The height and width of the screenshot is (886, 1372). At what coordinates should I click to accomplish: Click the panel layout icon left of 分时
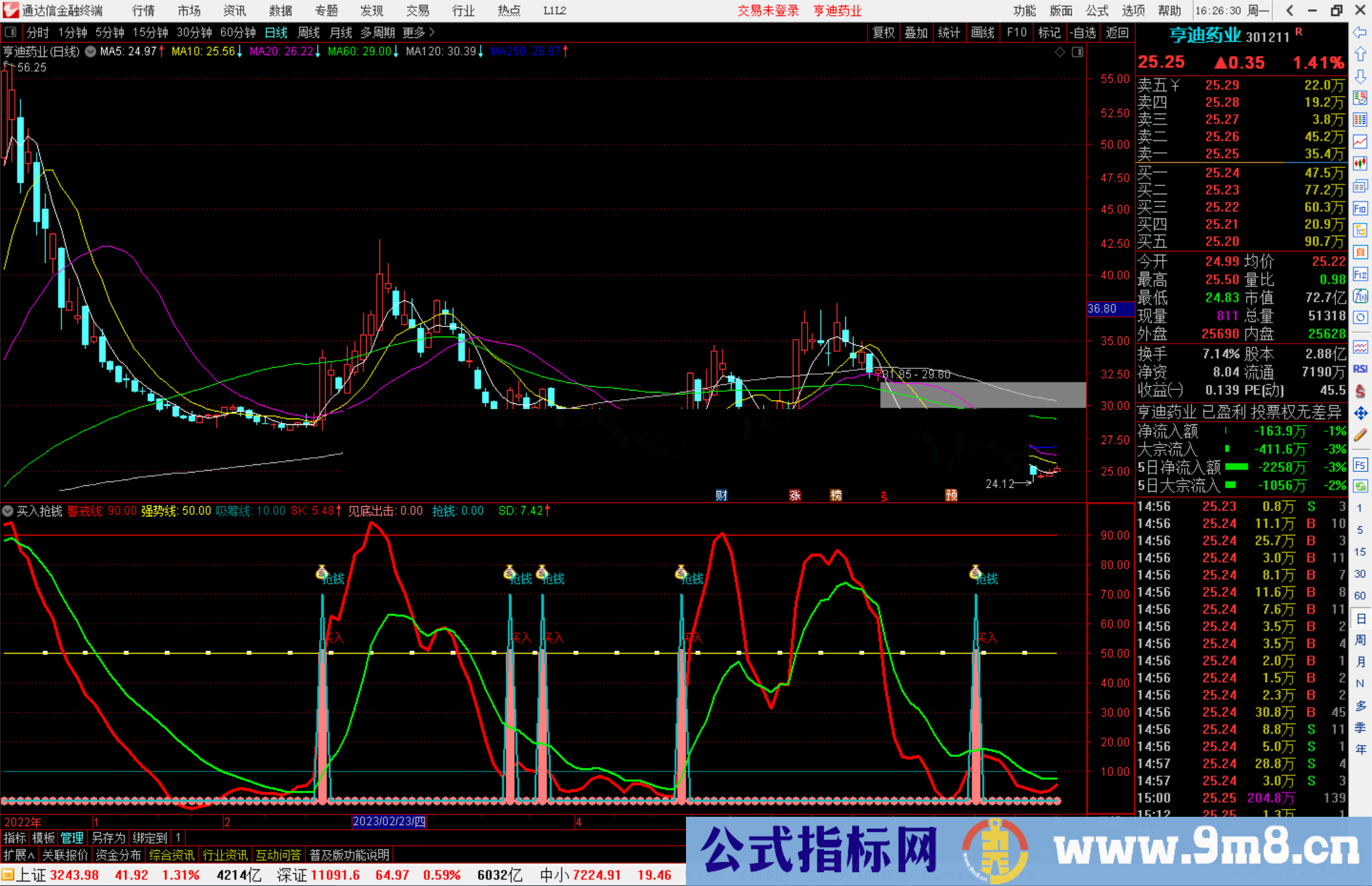pos(11,32)
